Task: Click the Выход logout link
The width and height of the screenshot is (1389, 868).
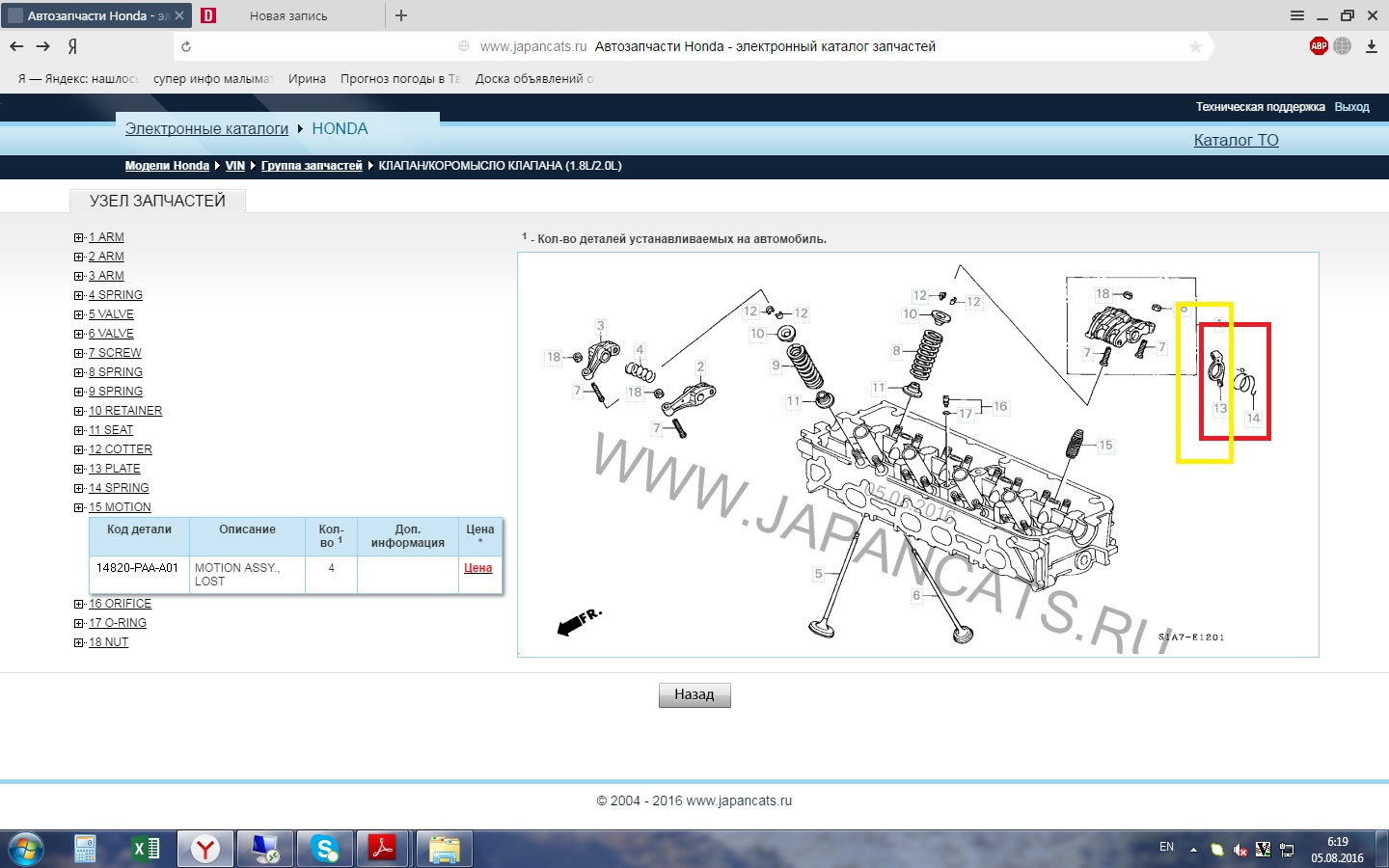Action: tap(1351, 107)
